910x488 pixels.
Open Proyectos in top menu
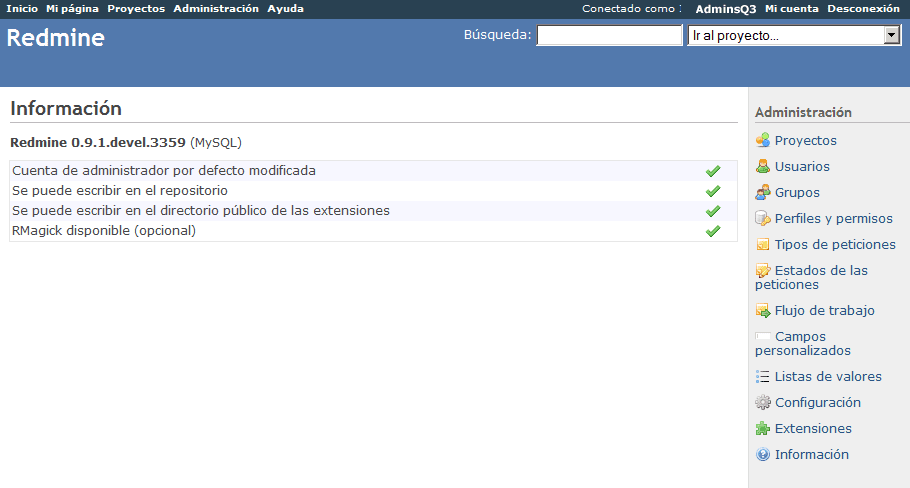(x=136, y=9)
